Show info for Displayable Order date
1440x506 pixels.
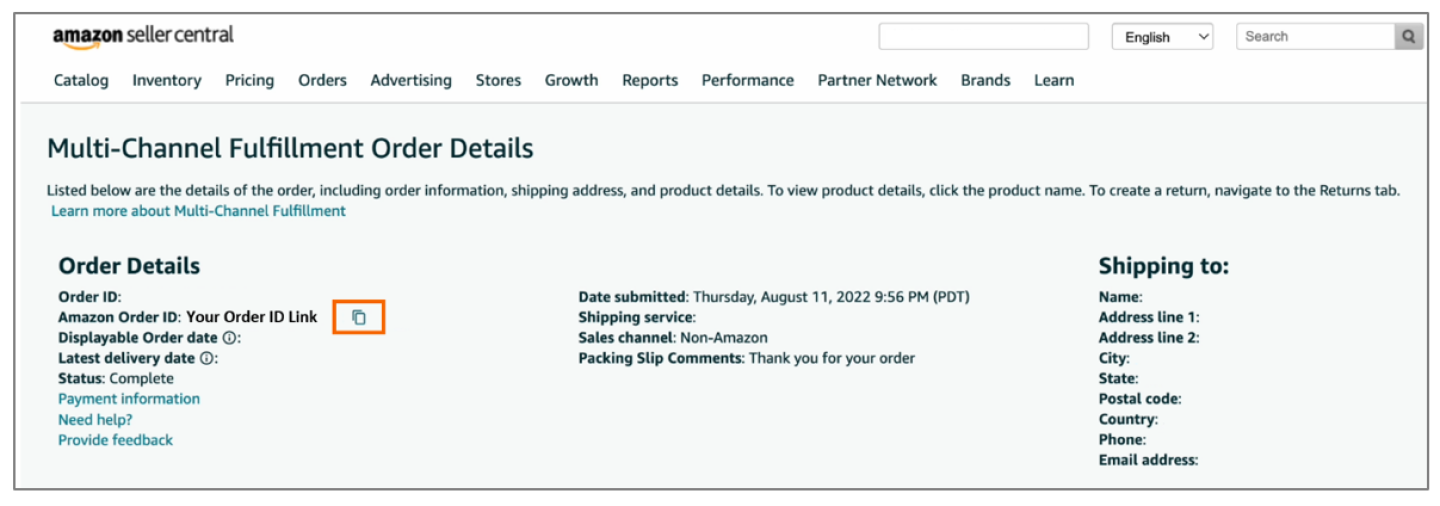[x=229, y=338]
